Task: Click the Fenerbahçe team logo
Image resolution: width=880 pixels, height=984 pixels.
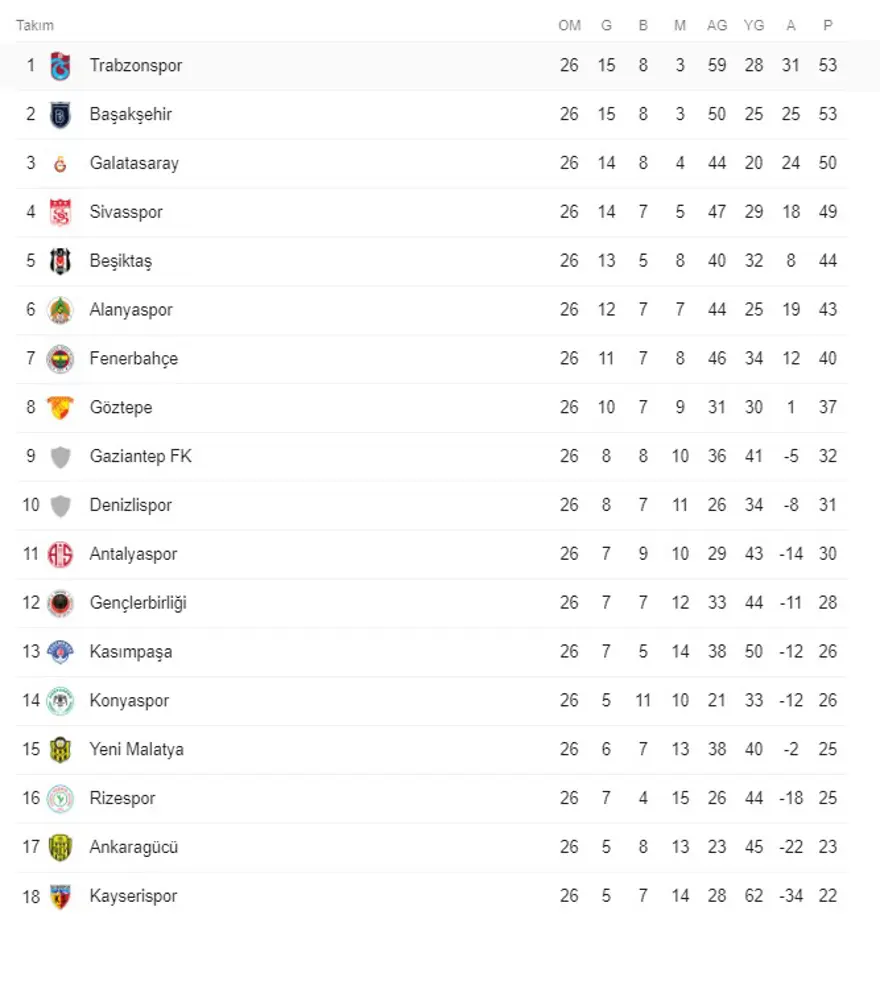Action: pos(61,359)
